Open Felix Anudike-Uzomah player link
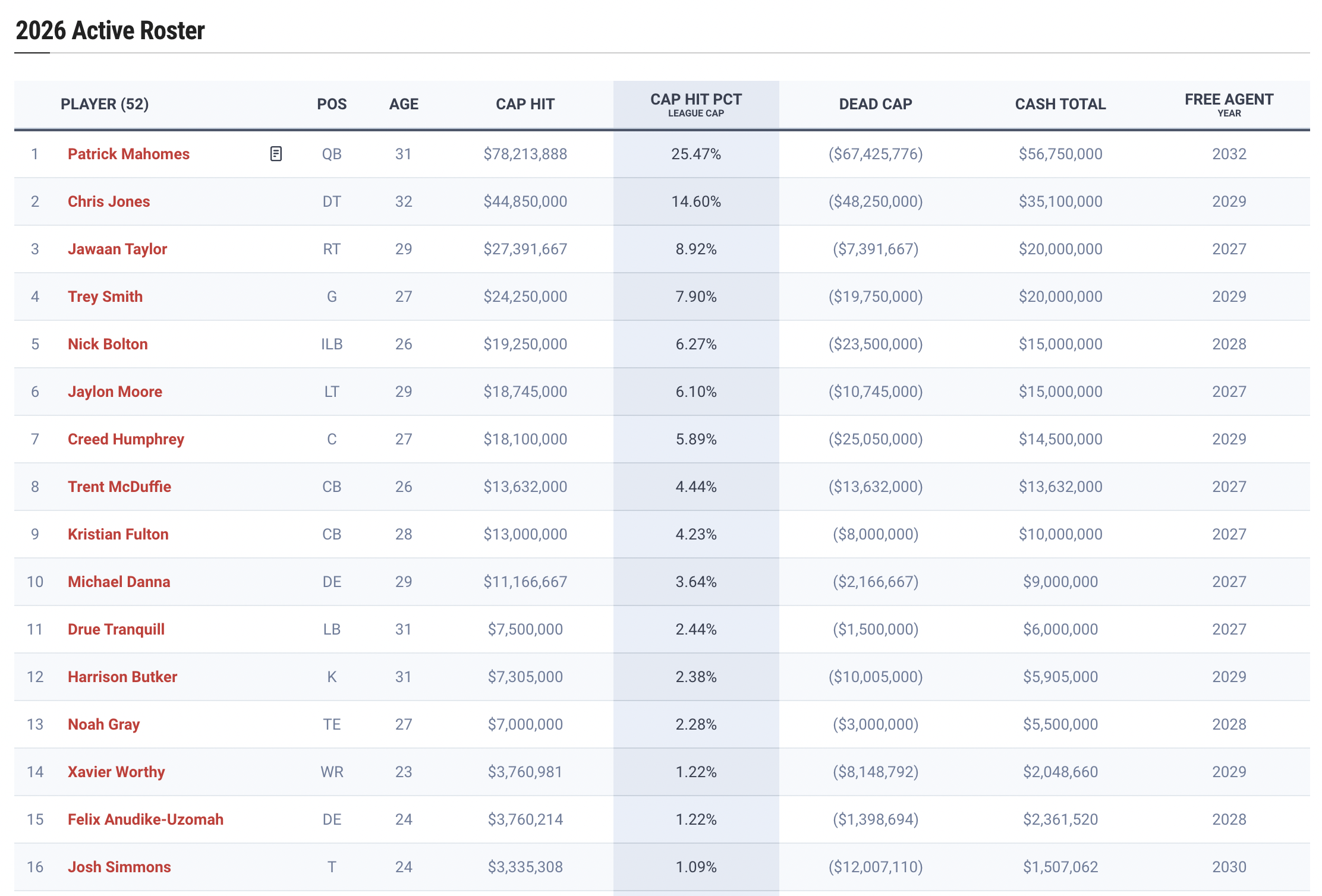 [146, 819]
